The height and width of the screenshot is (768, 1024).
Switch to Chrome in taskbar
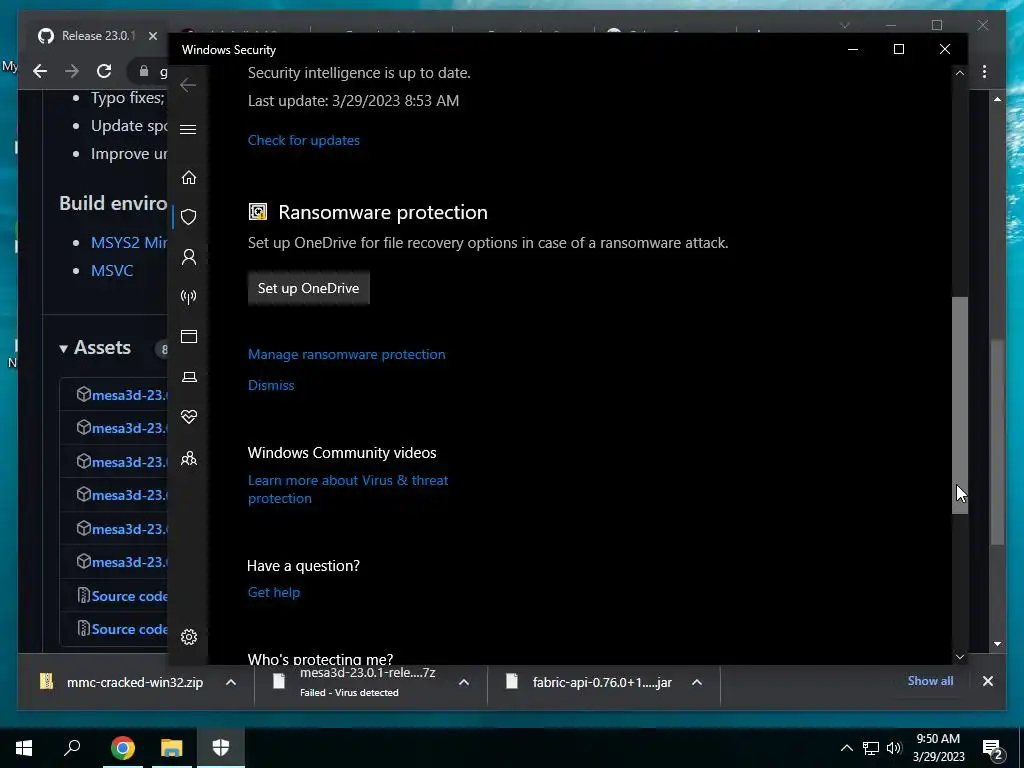tap(123, 748)
